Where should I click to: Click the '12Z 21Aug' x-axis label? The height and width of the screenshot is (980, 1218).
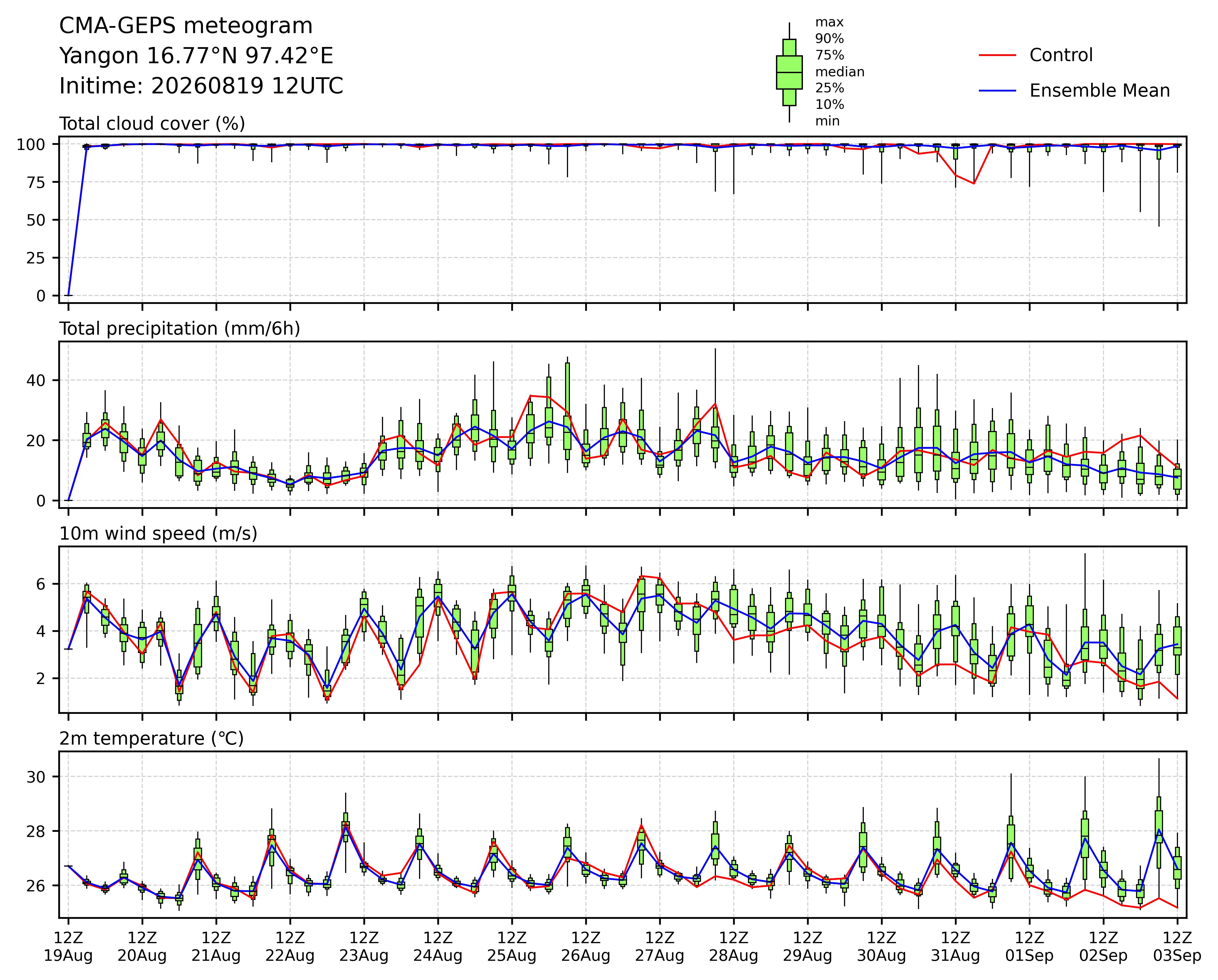(x=216, y=947)
